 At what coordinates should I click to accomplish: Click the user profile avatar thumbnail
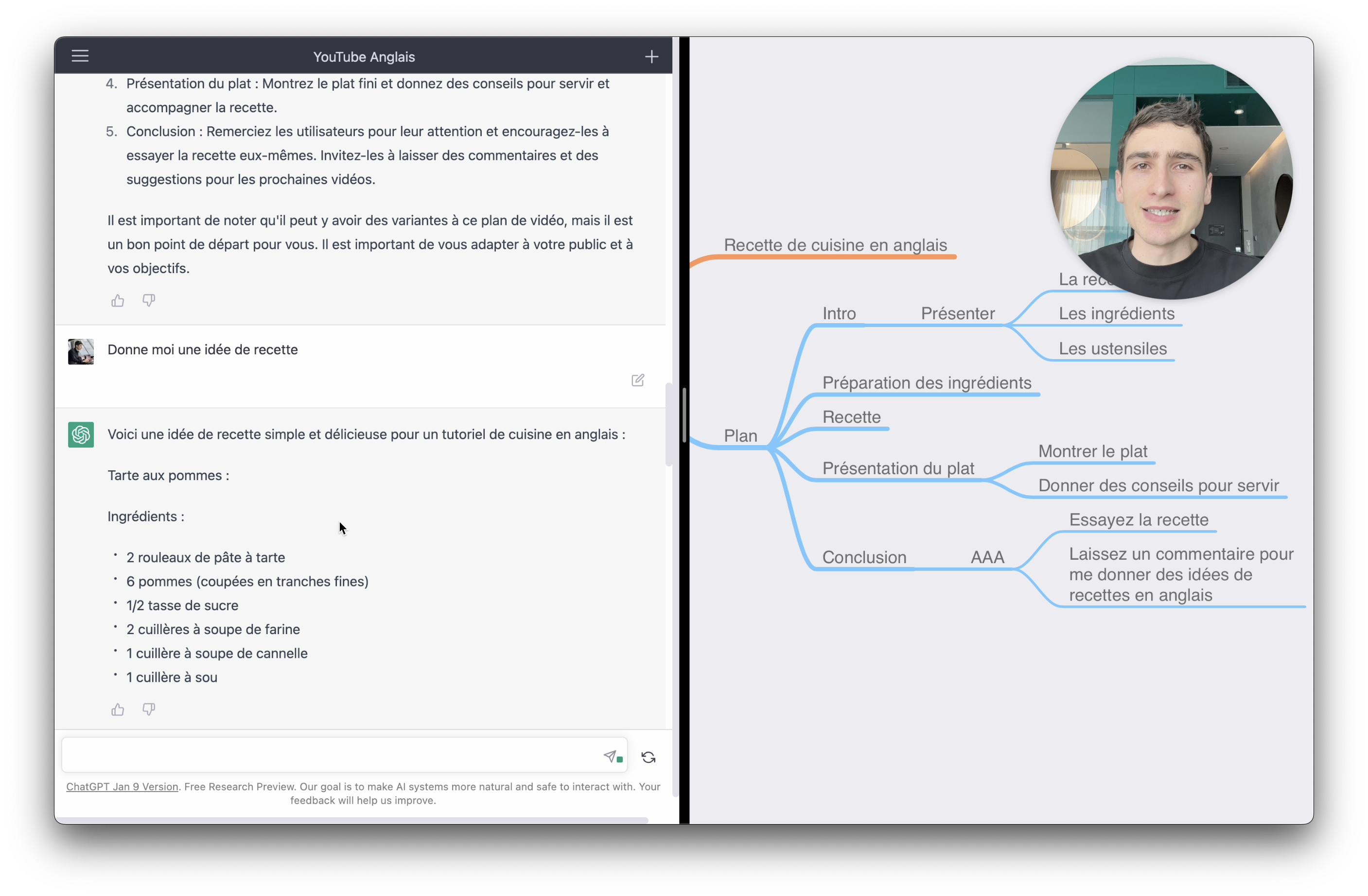coord(81,351)
